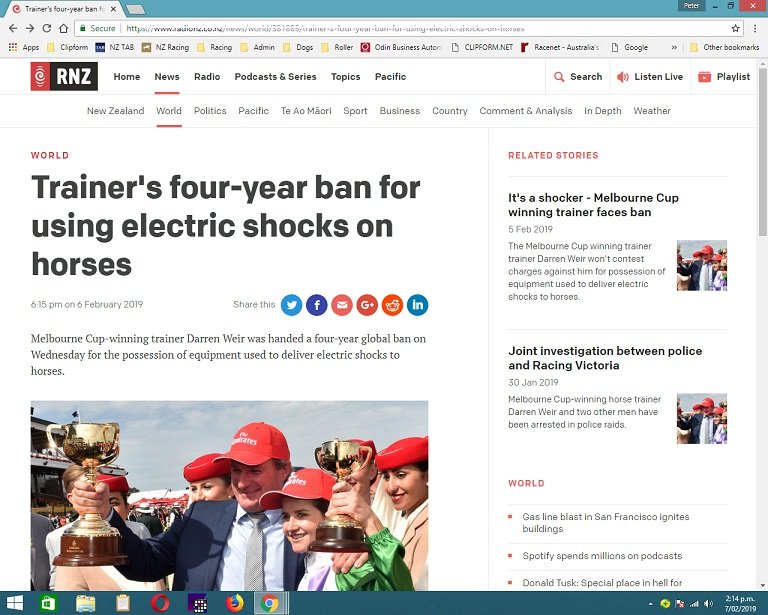
Task: Open Podcasts & Series menu
Action: click(275, 77)
